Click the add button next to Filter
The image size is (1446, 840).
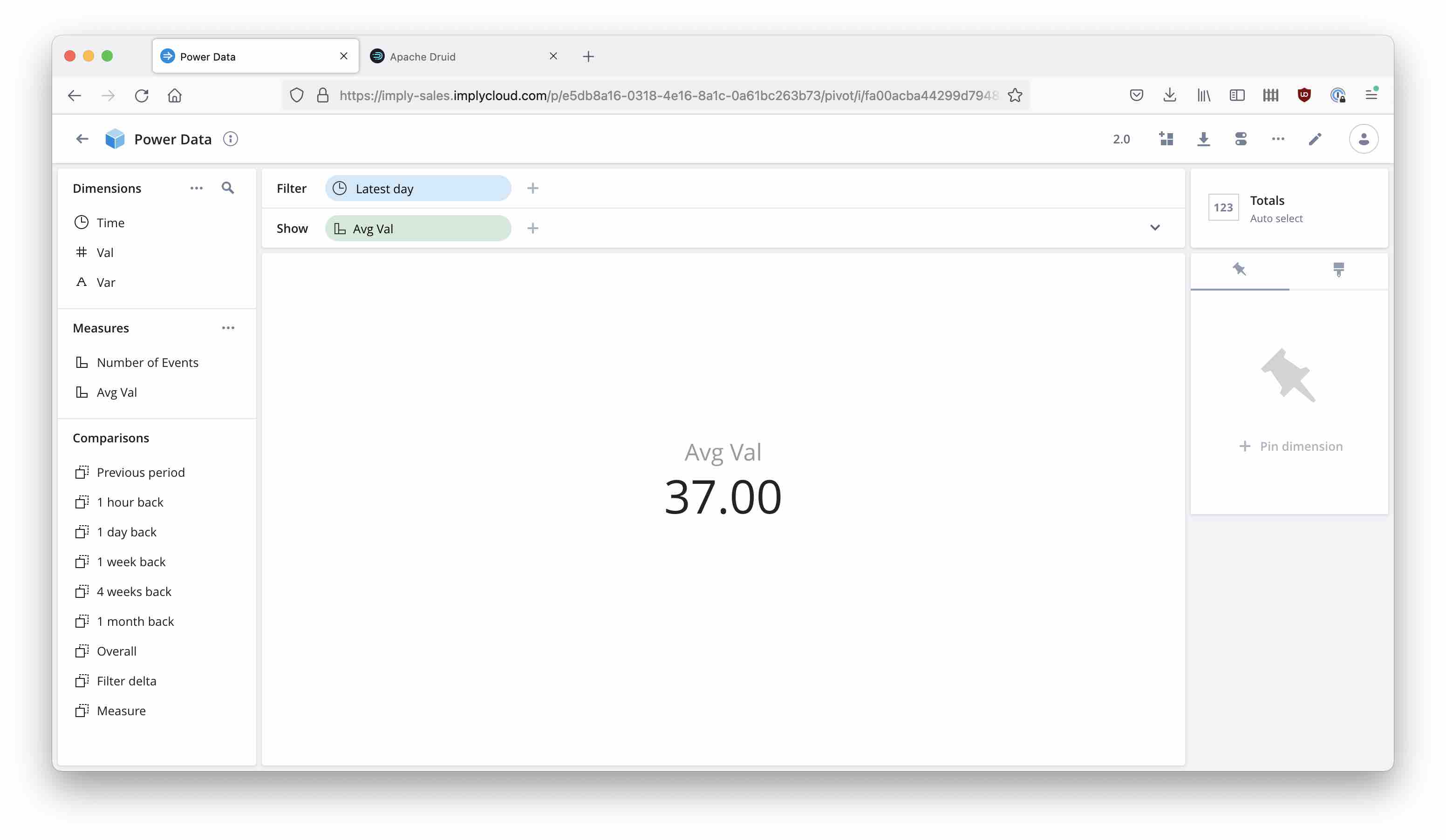pos(532,189)
